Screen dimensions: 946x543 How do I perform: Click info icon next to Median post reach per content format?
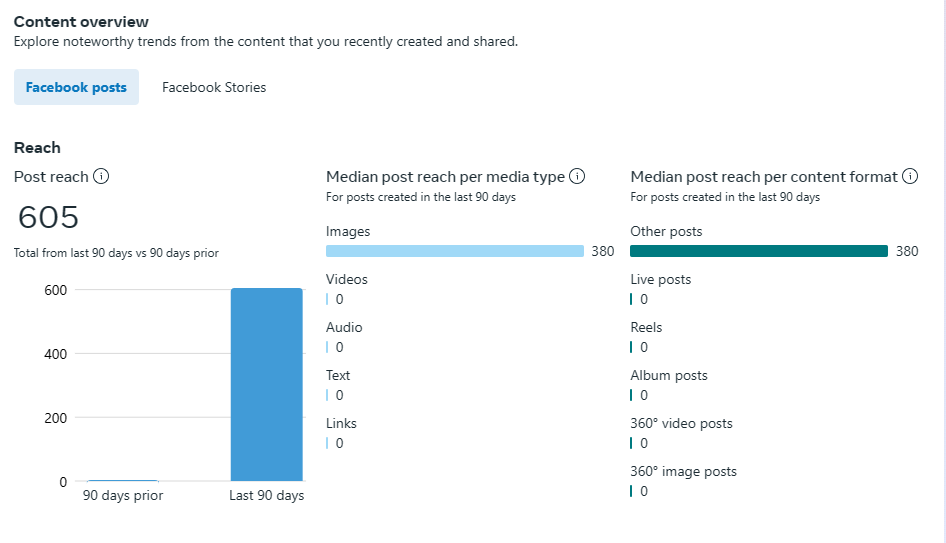point(910,177)
